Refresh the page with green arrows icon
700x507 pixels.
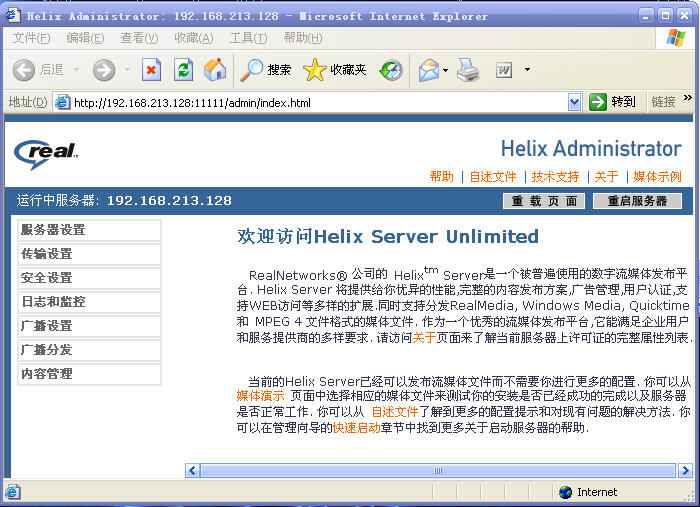[x=183, y=70]
